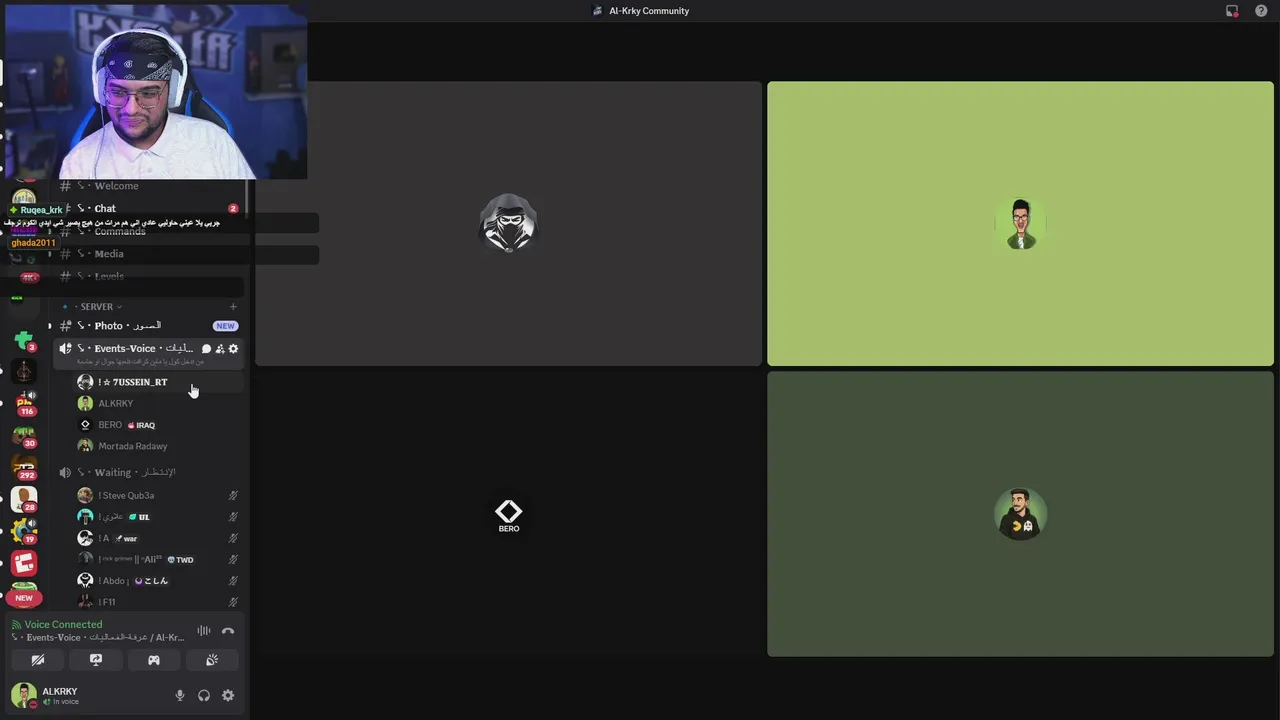The width and height of the screenshot is (1280, 720).
Task: Open the Photo channel
Action: point(149,326)
